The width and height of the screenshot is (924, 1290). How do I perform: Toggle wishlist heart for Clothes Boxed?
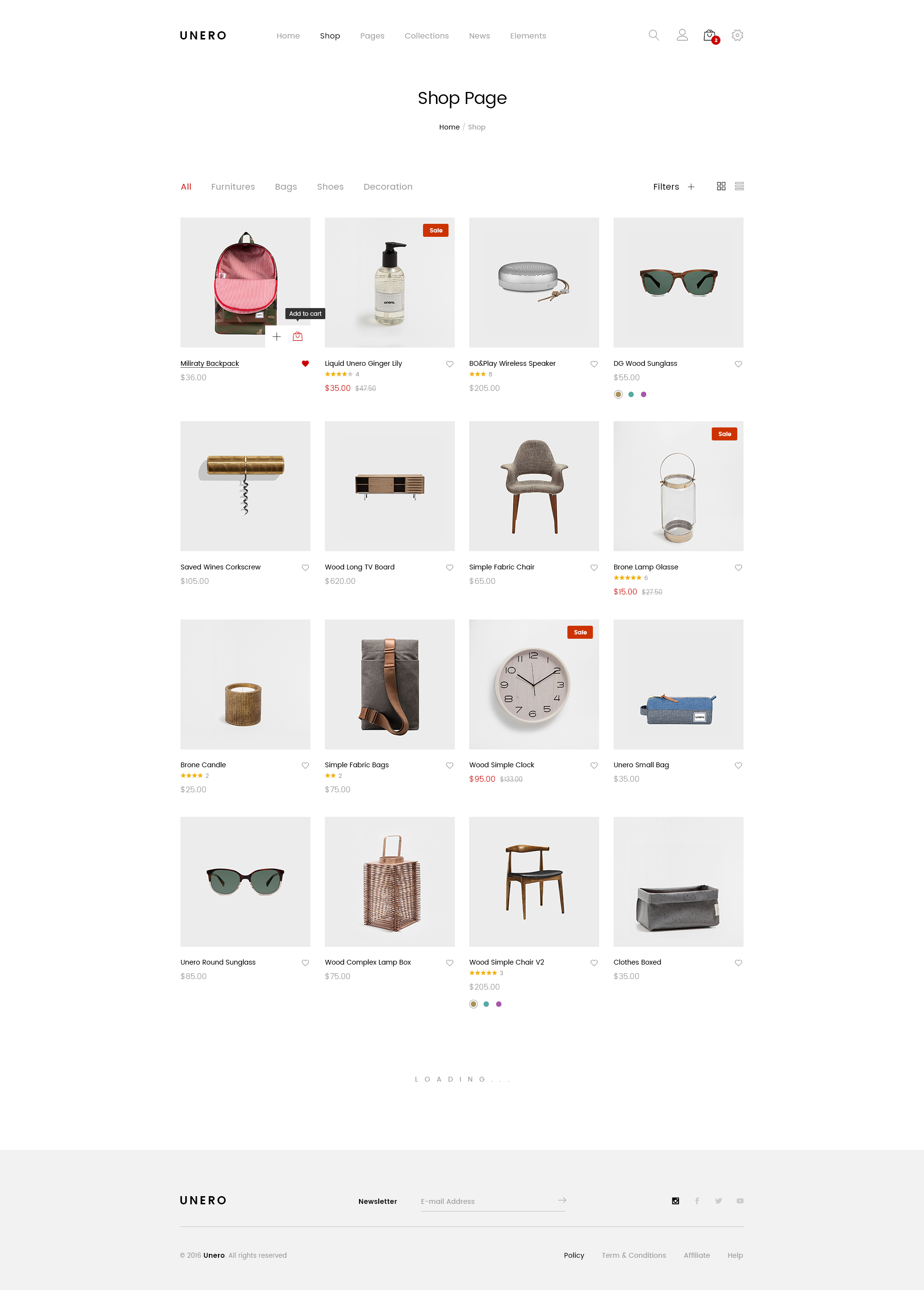click(738, 962)
